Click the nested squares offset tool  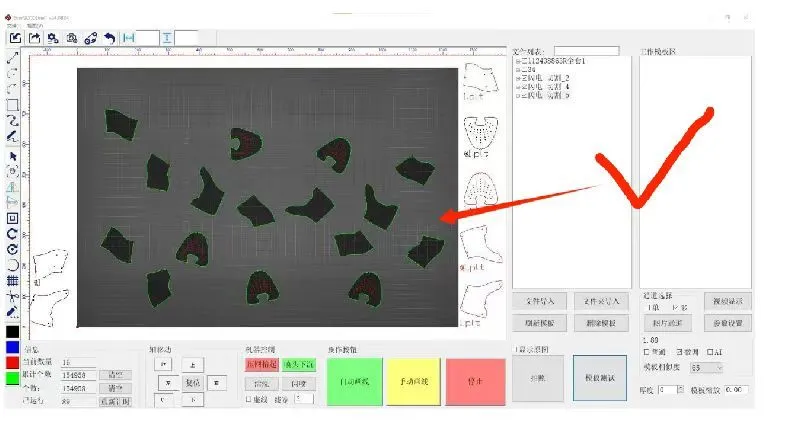[x=13, y=218]
